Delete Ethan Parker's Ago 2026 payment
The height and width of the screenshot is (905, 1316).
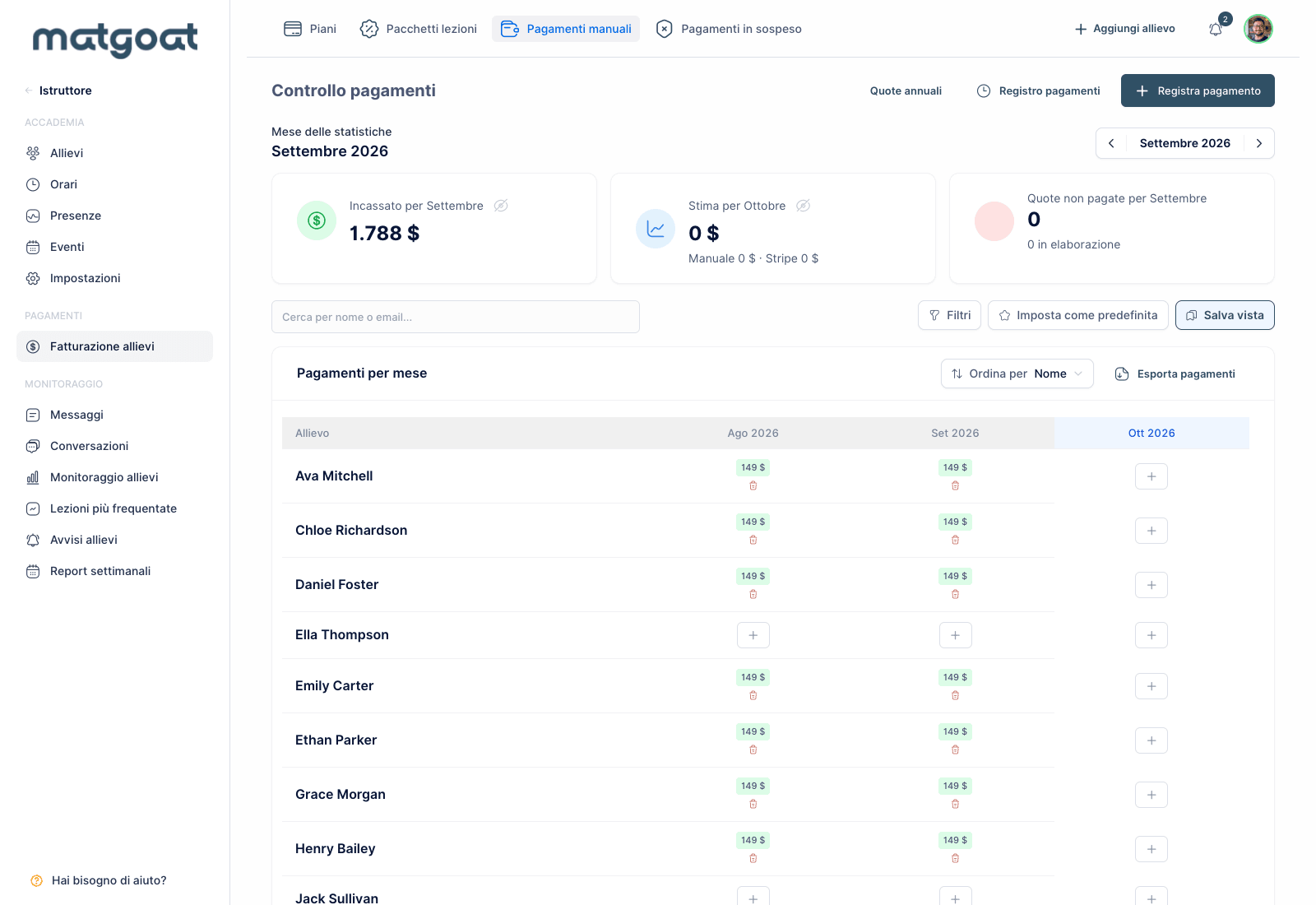753,750
